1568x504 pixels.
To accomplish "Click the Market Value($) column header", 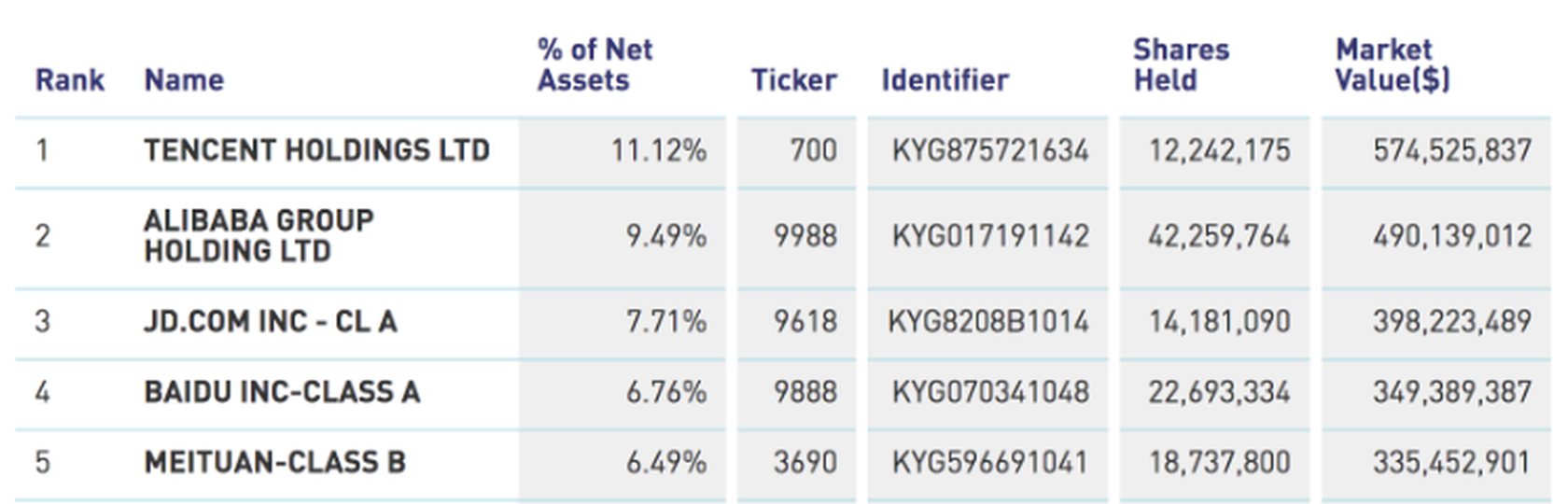I will click(x=1392, y=65).
